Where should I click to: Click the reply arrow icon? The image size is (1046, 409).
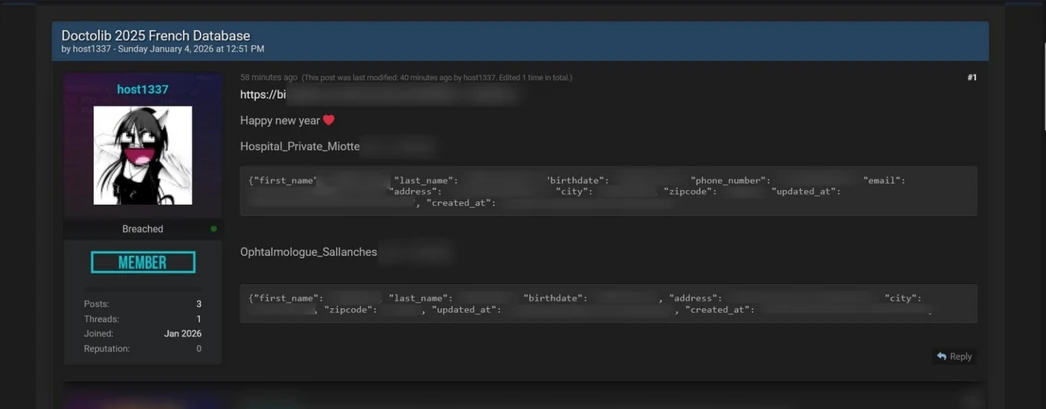click(x=942, y=356)
